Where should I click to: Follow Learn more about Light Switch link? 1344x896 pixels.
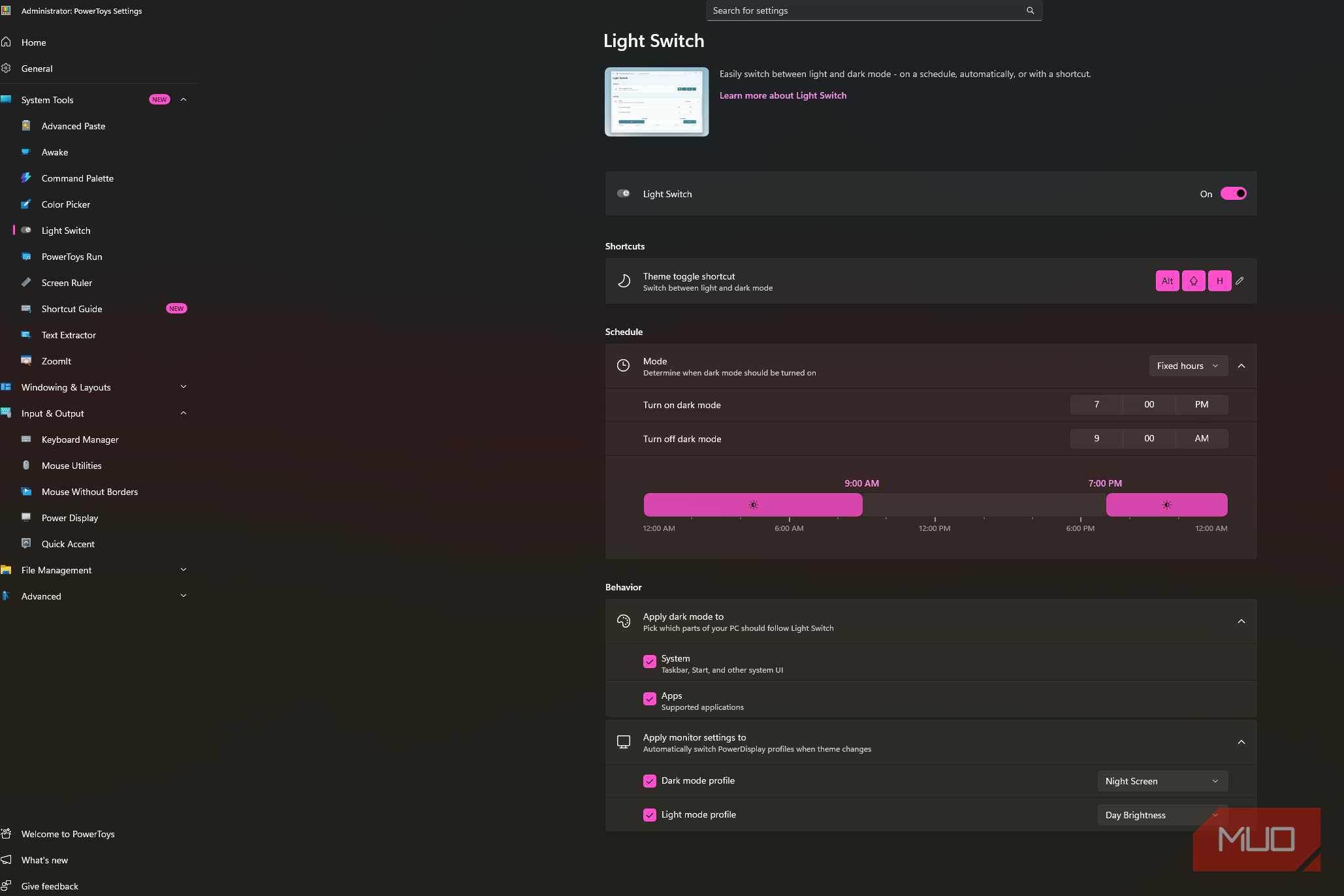point(783,95)
